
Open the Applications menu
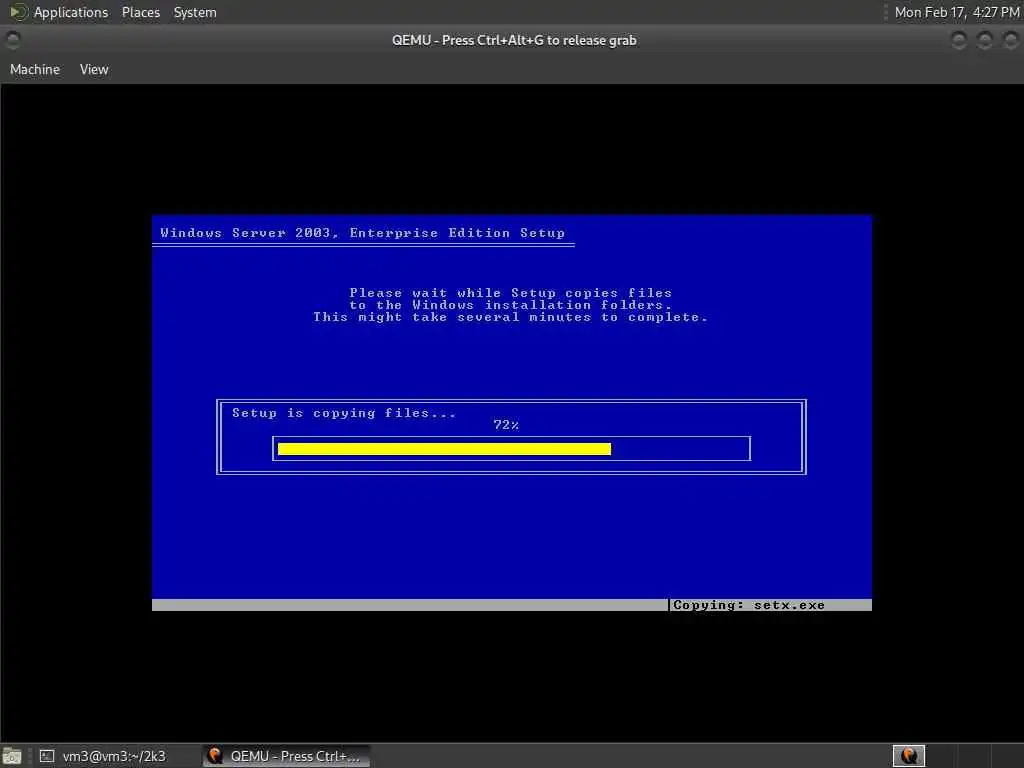coord(71,12)
